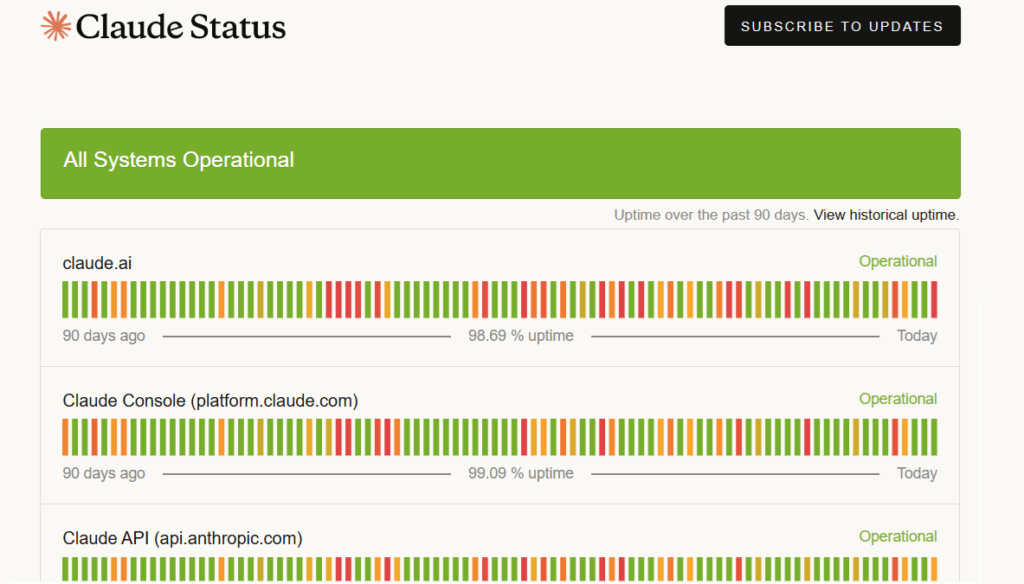Click "90 days ago" under Claude Console chart
Screen dimensions: 1024x584
[x=104, y=473]
